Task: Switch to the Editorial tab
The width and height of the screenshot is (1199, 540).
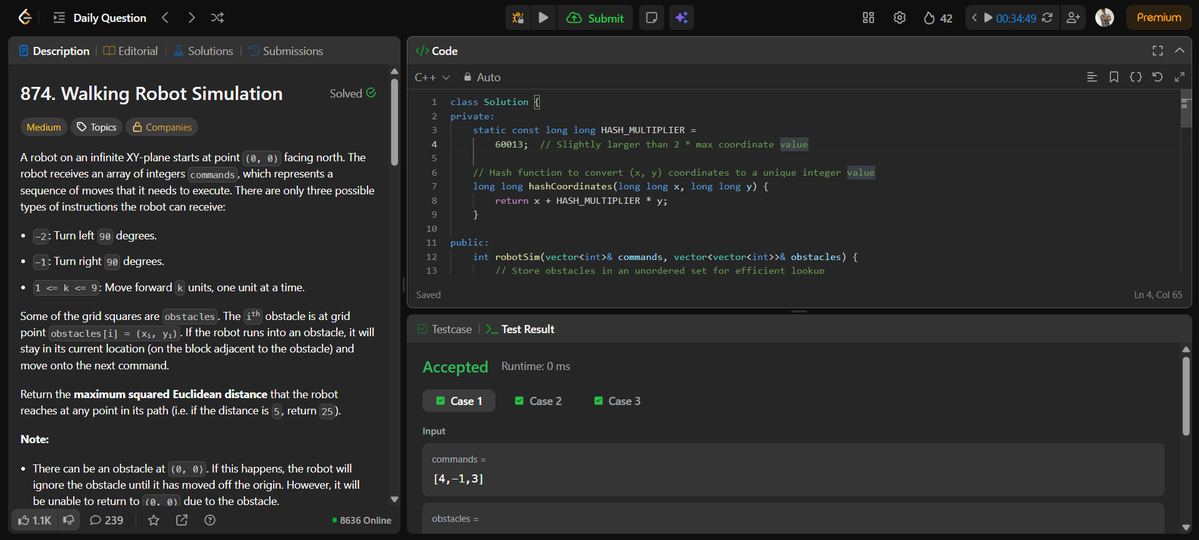Action: 130,51
